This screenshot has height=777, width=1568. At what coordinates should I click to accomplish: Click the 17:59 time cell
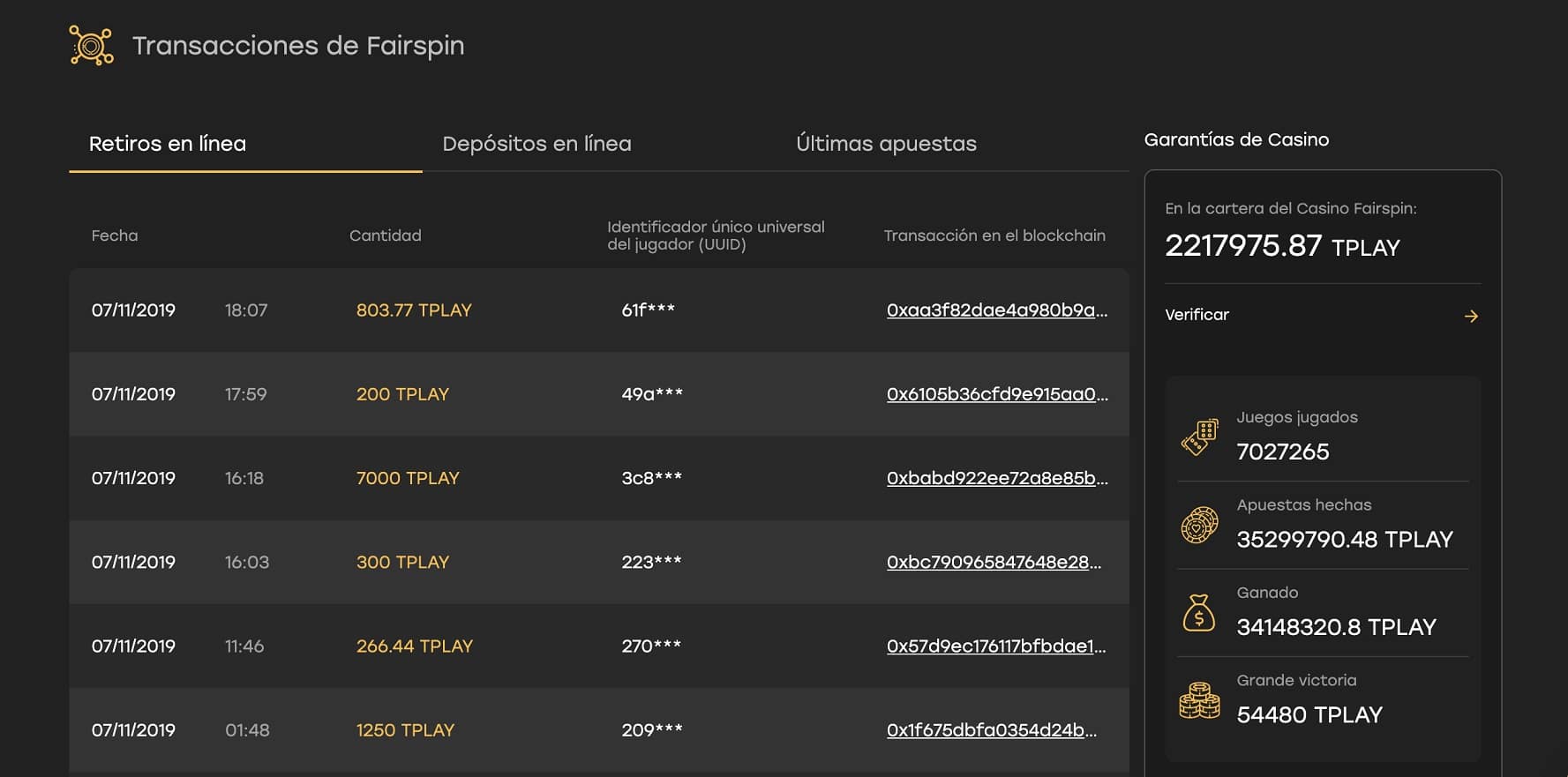(x=246, y=394)
